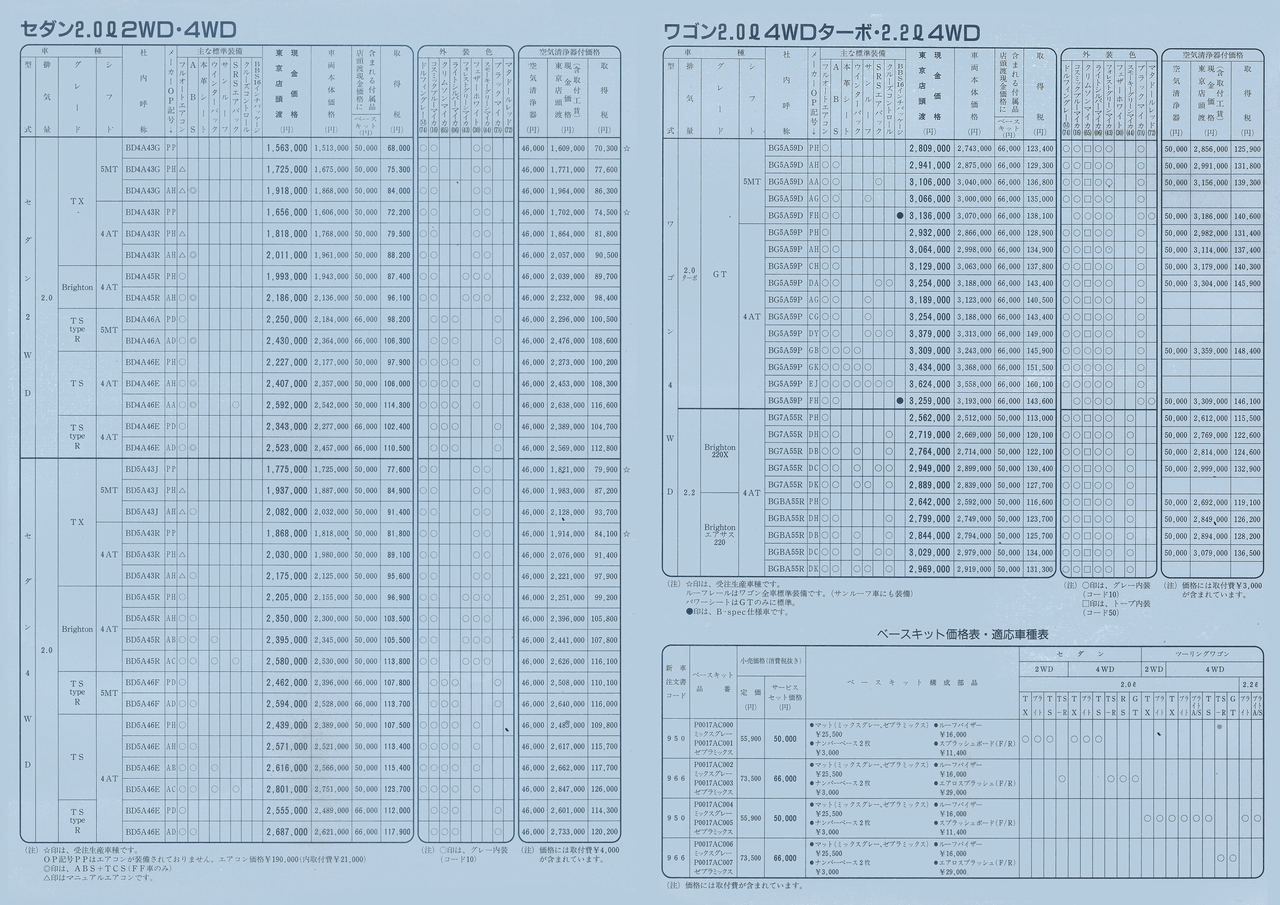1280x905 pixels.
Task: Click part number P0017AC004
Action: (x=713, y=804)
